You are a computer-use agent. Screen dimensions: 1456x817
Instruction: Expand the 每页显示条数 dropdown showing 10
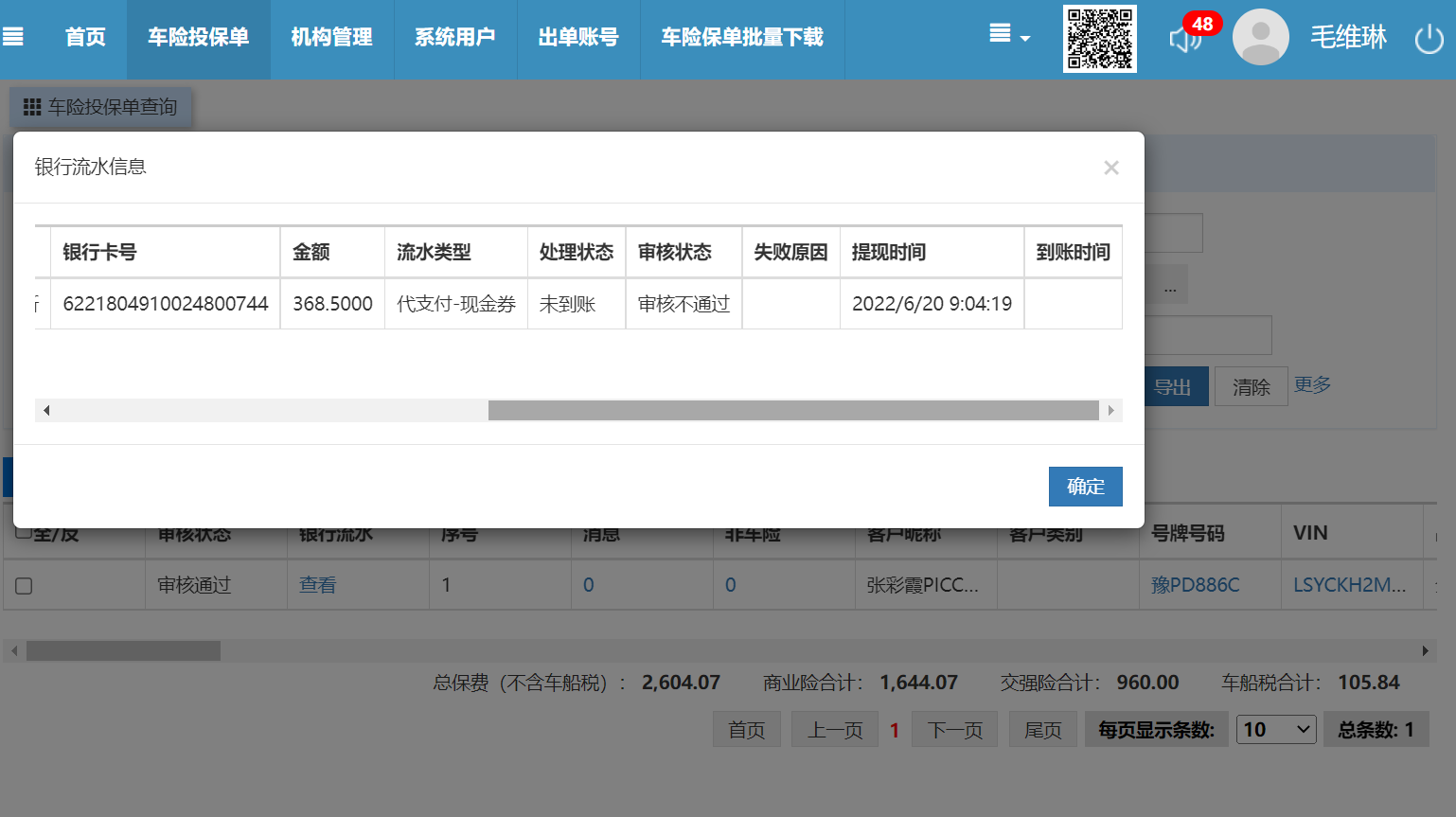[x=1275, y=730]
